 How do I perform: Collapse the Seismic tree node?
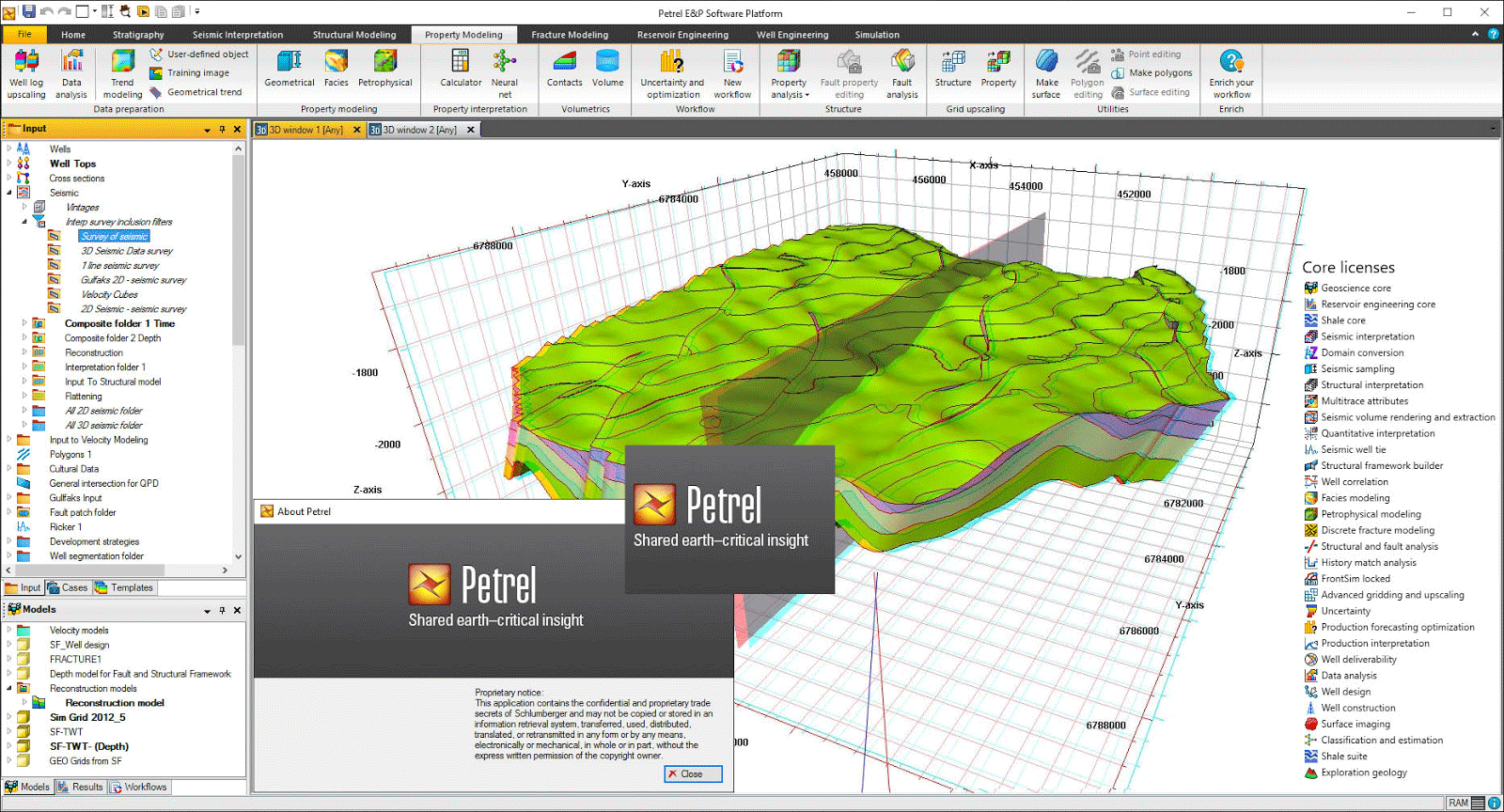pyautogui.click(x=9, y=193)
